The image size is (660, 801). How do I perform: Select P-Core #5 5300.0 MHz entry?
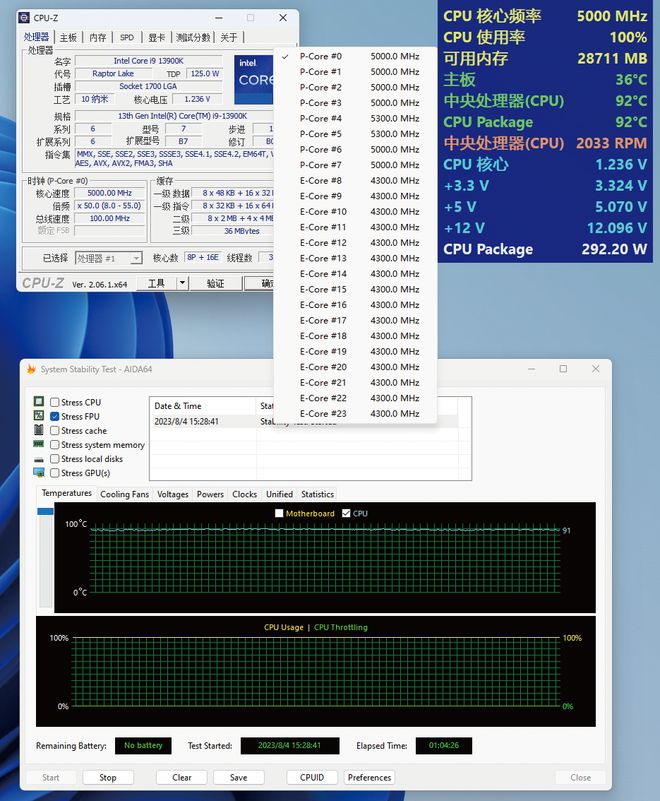tap(355, 134)
